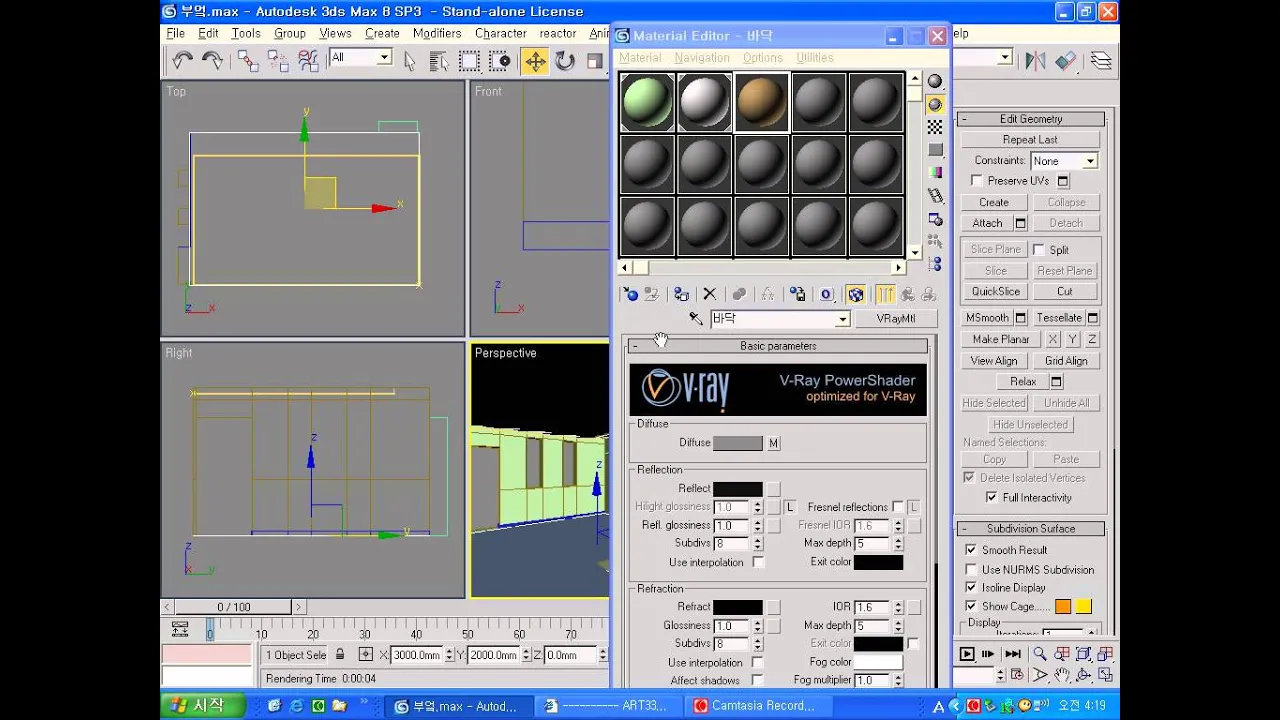Activate the Select and Move tool
The image size is (1280, 720).
[535, 61]
